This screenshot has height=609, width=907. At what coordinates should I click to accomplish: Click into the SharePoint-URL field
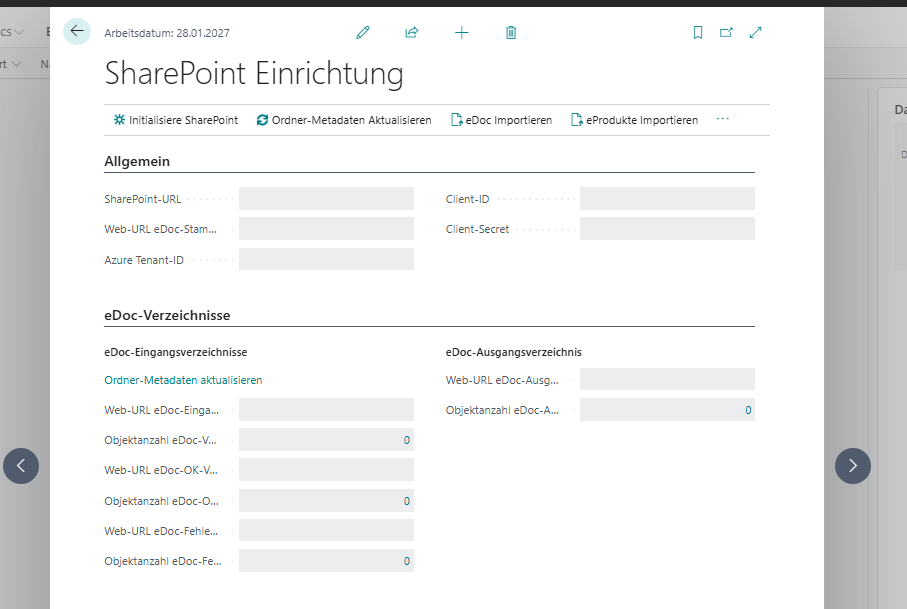(326, 198)
